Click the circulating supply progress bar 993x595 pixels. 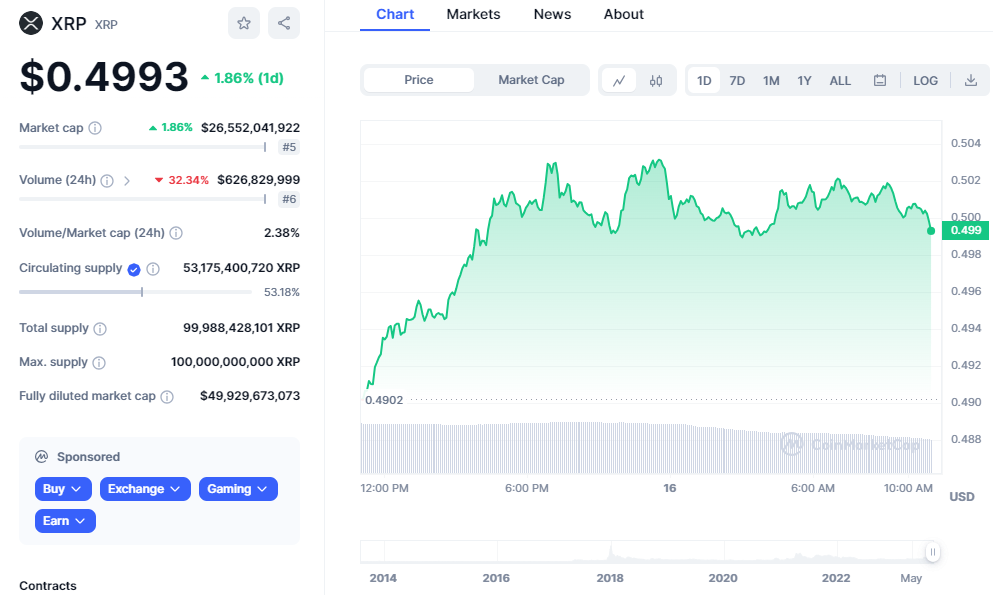[x=136, y=292]
